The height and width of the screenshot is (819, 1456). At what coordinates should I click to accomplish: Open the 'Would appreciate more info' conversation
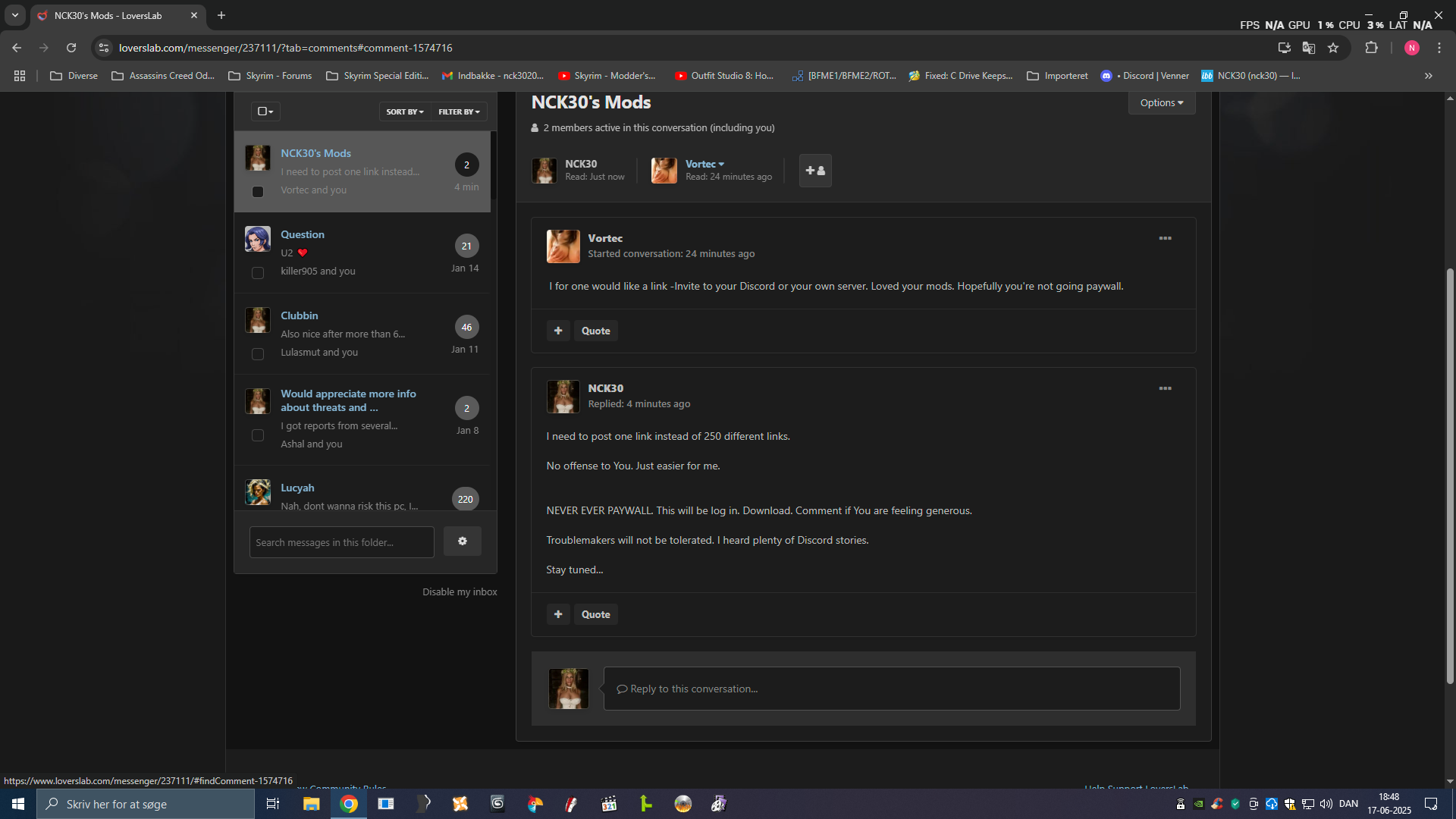pos(348,400)
